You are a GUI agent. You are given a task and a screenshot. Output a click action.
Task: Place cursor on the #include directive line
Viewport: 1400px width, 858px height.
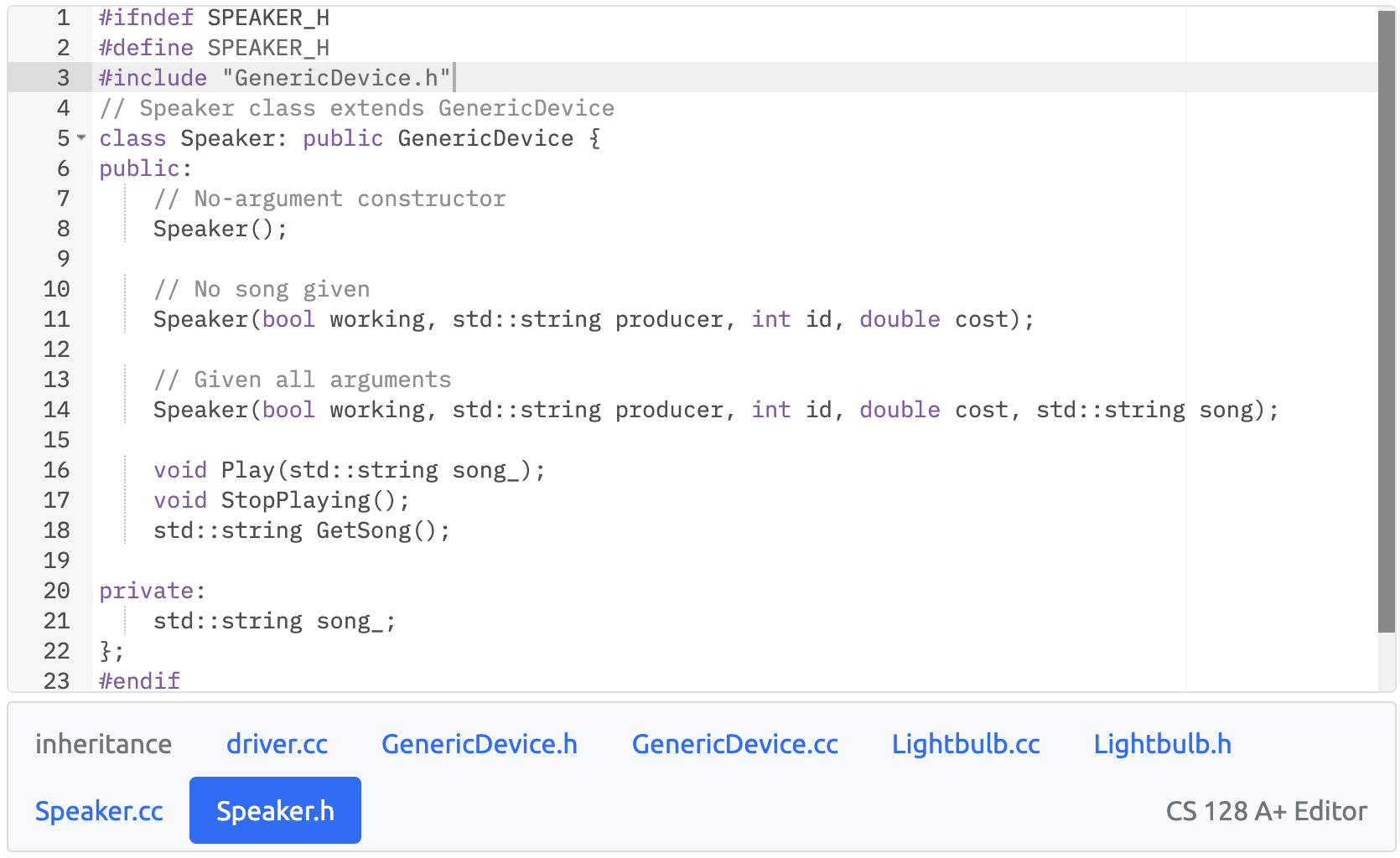277,77
